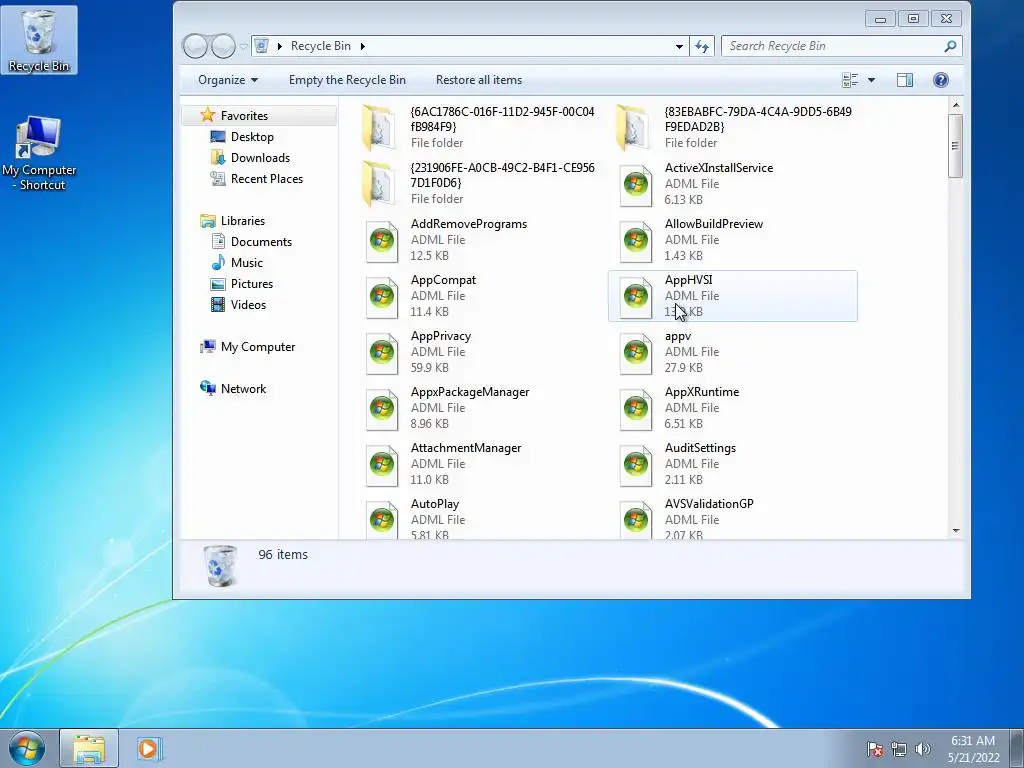Select the AppxPackageManager file icon

click(382, 409)
